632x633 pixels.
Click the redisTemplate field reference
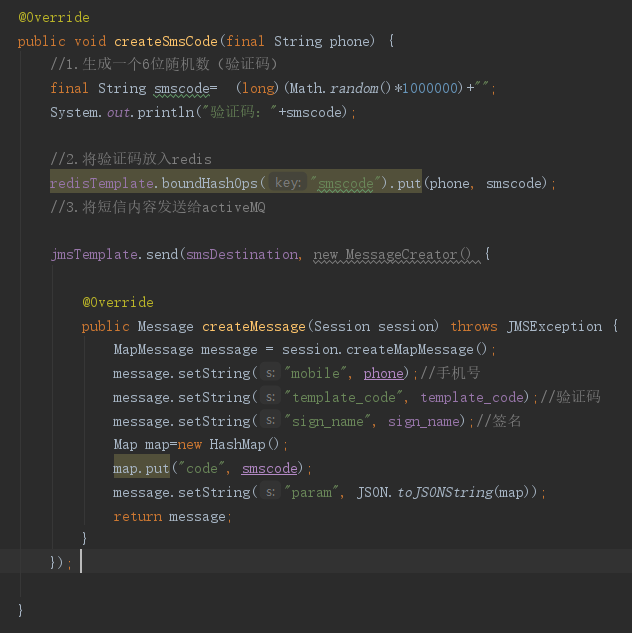102,183
